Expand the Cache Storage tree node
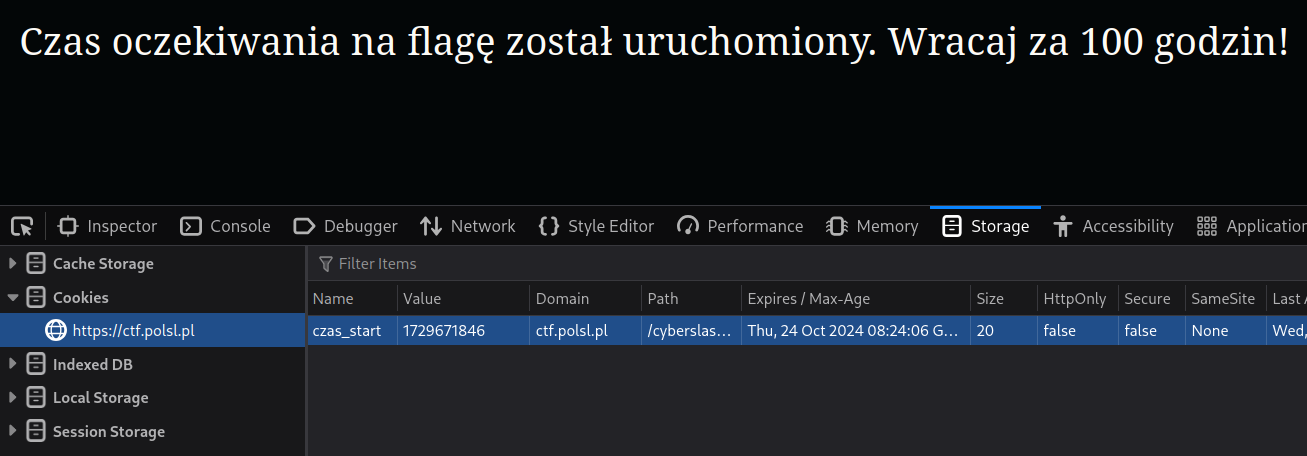Viewport: 1307px width, 456px height. [13, 264]
